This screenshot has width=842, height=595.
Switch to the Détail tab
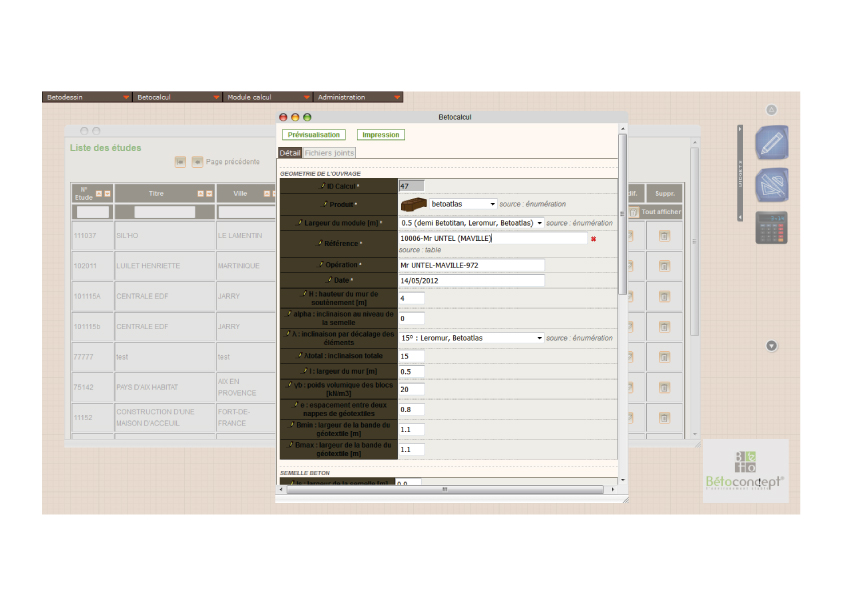tap(290, 153)
